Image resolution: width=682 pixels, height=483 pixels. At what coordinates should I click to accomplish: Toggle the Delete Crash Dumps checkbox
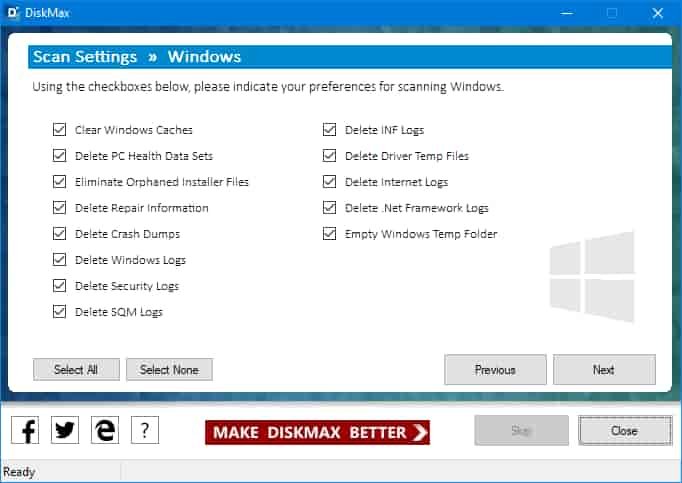coord(59,234)
